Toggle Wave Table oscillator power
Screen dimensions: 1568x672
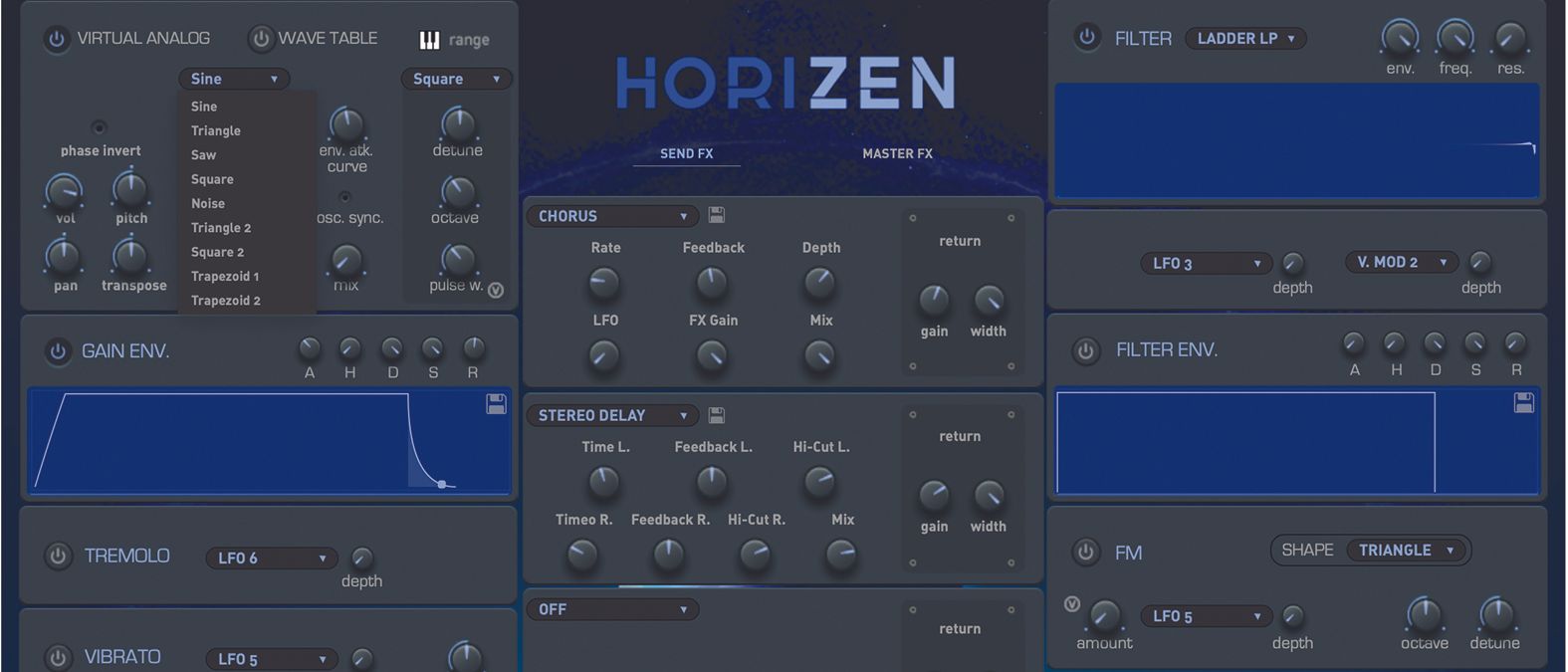[261, 39]
